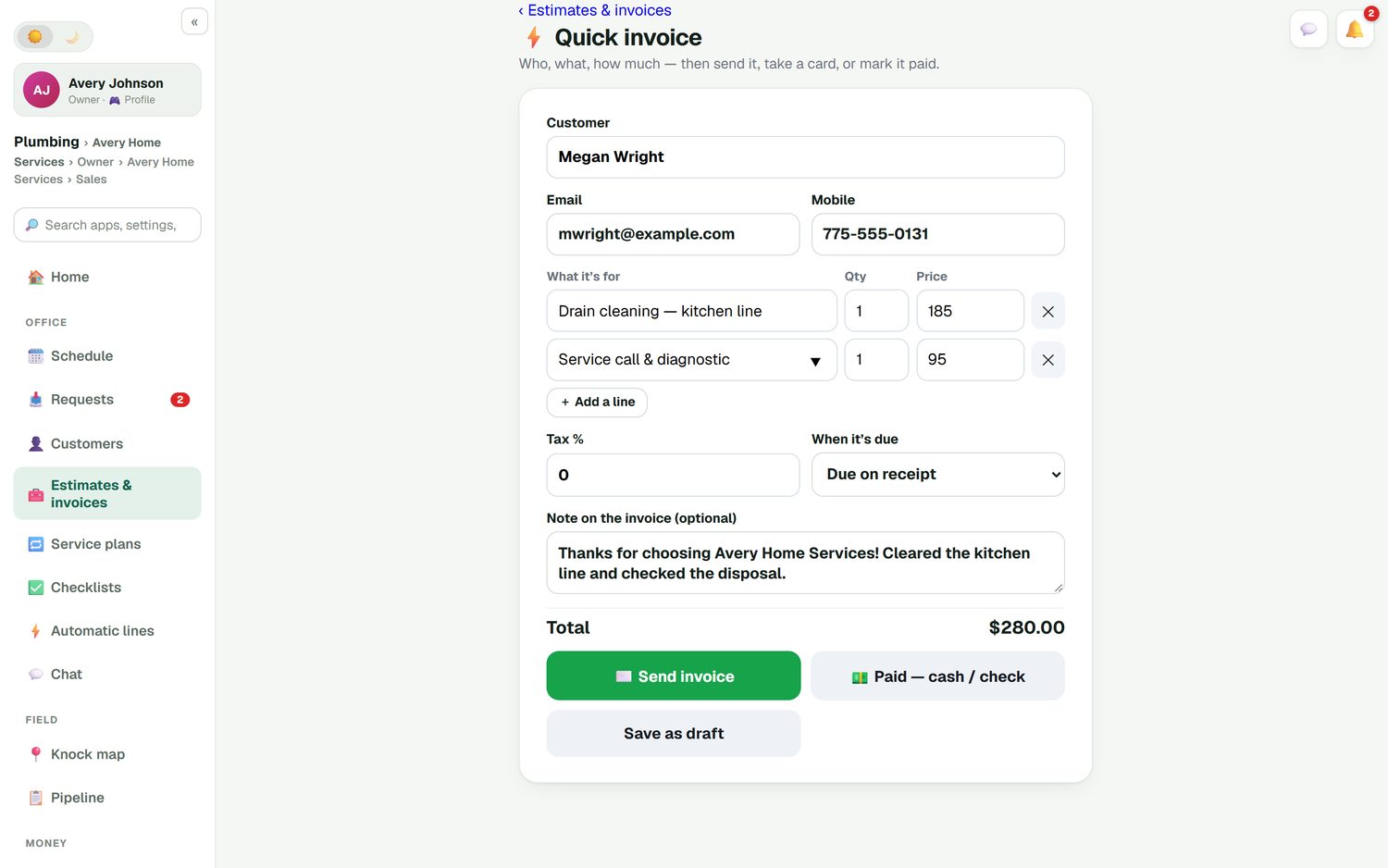
Task: Open Chat in sidebar
Action: click(107, 675)
